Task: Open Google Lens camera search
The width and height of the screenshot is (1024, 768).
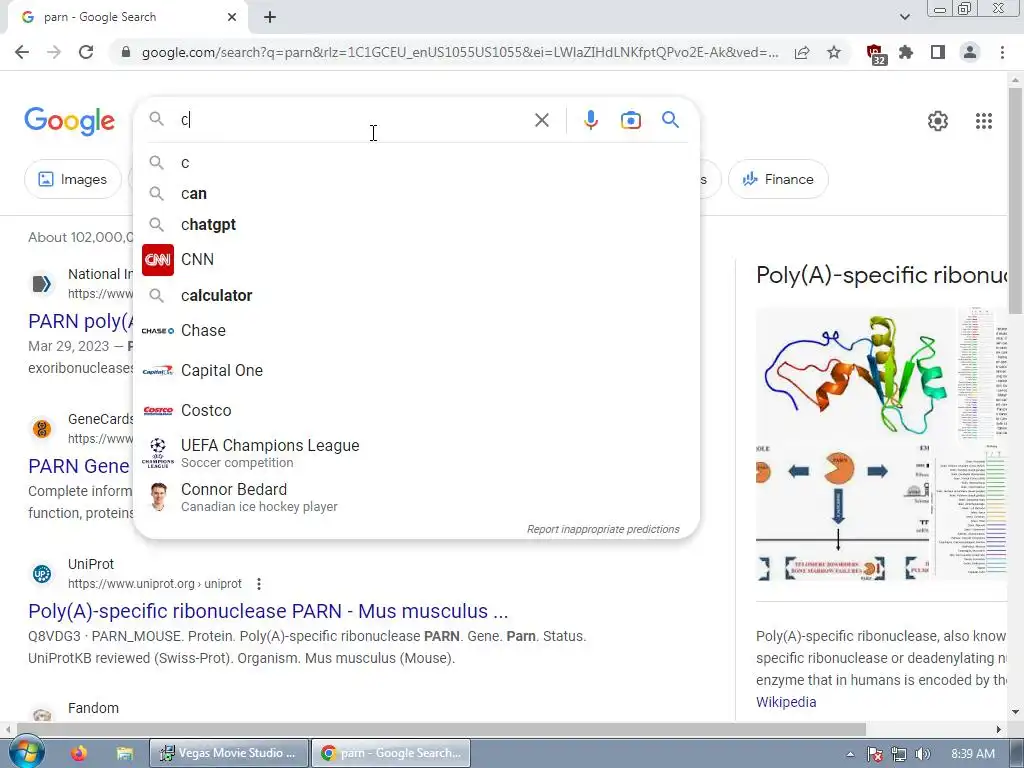Action: (630, 120)
